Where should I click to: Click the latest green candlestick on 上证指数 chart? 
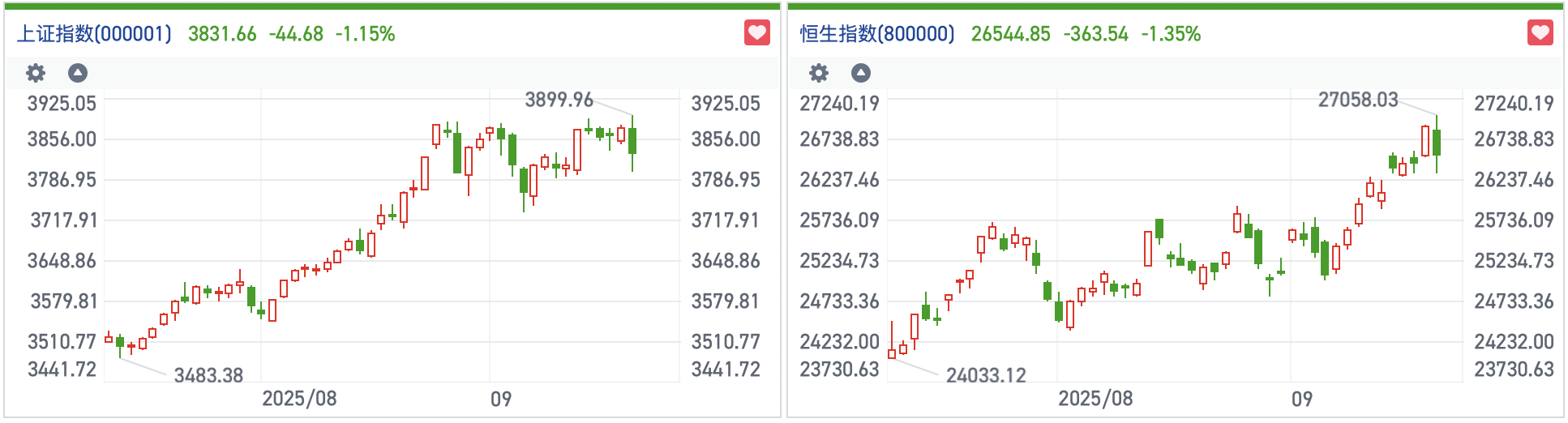pos(632,141)
